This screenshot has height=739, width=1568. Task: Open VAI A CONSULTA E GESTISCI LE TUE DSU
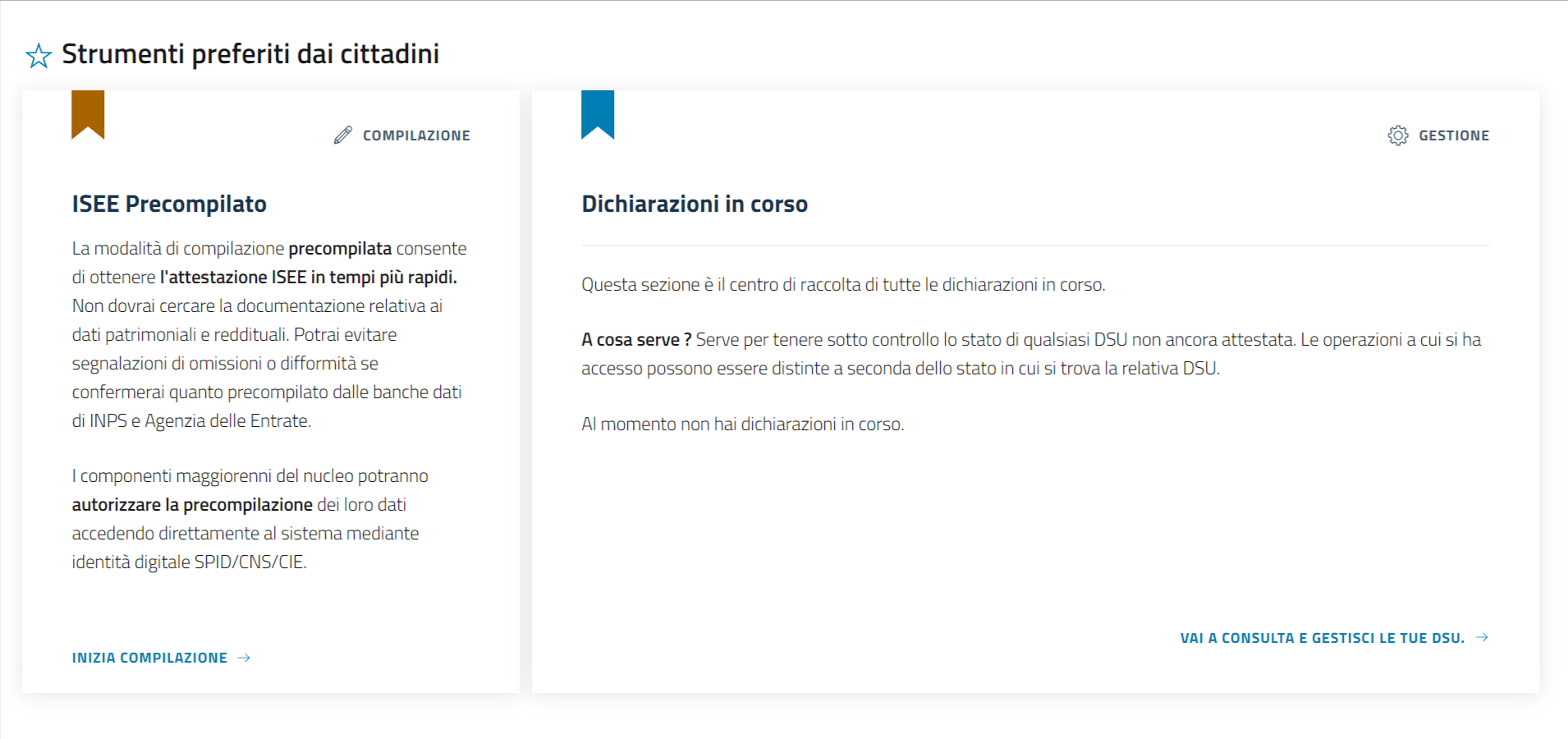point(1320,637)
